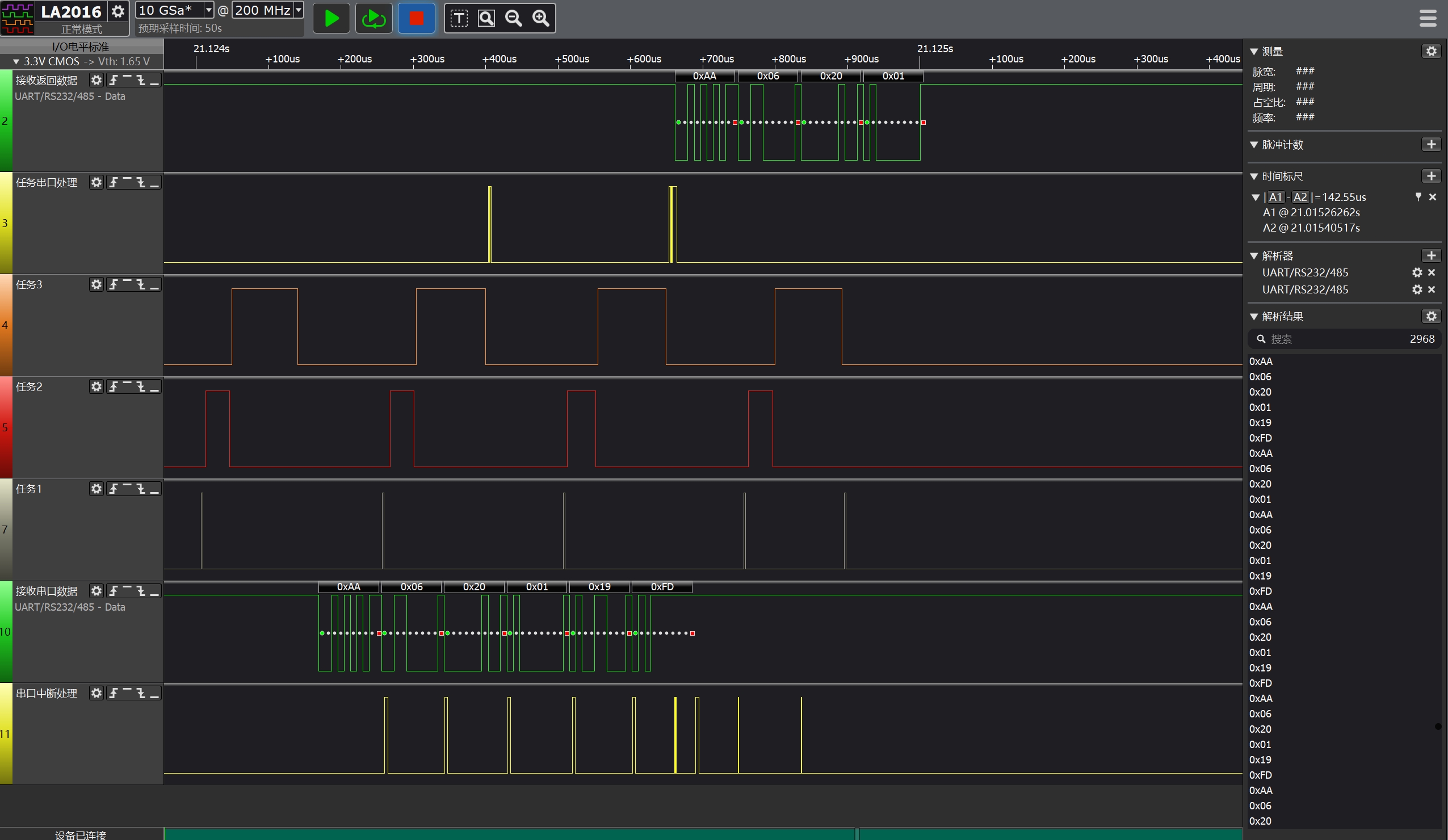Image resolution: width=1448 pixels, height=840 pixels.
Task: Open LA2016 device settings gear
Action: tap(118, 11)
